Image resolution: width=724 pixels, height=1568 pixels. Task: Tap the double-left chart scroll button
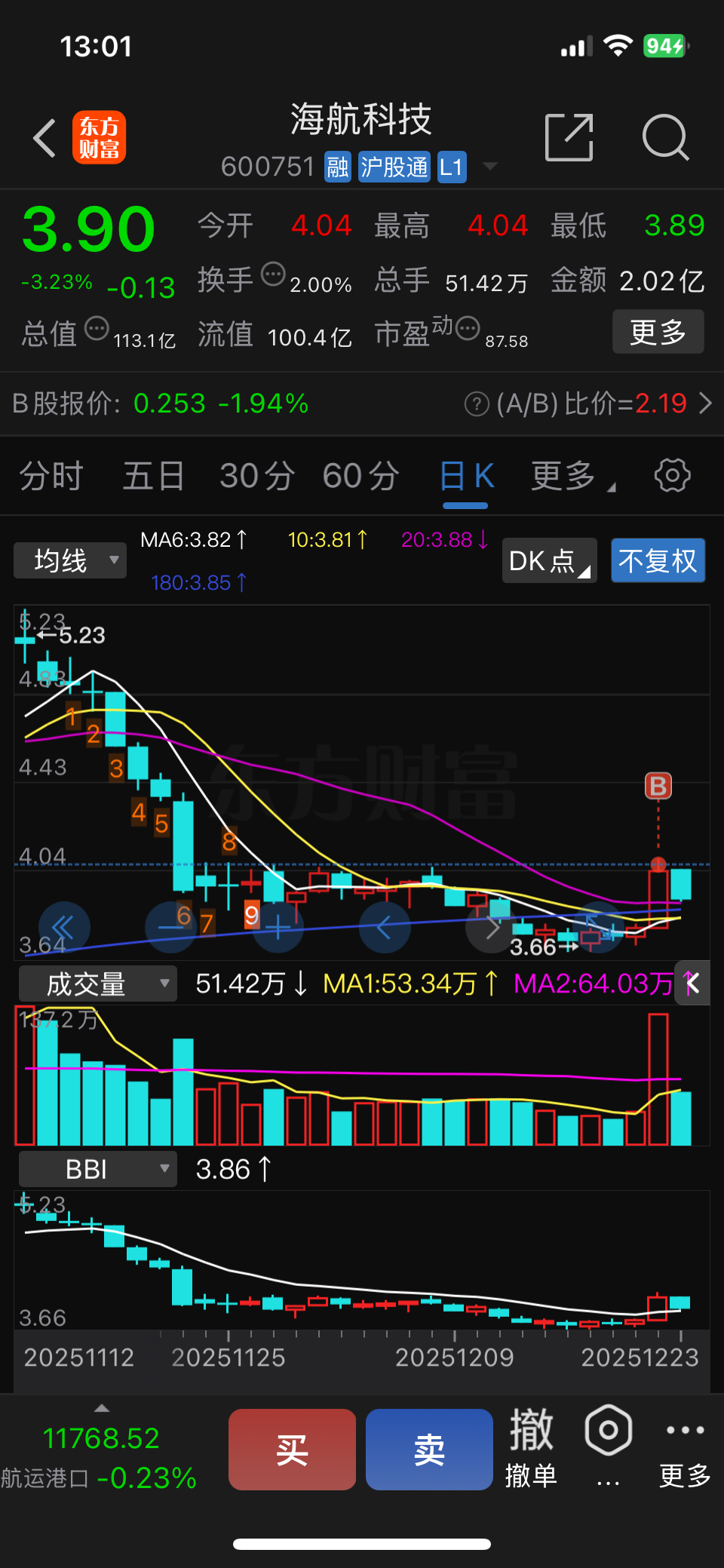coord(63,927)
